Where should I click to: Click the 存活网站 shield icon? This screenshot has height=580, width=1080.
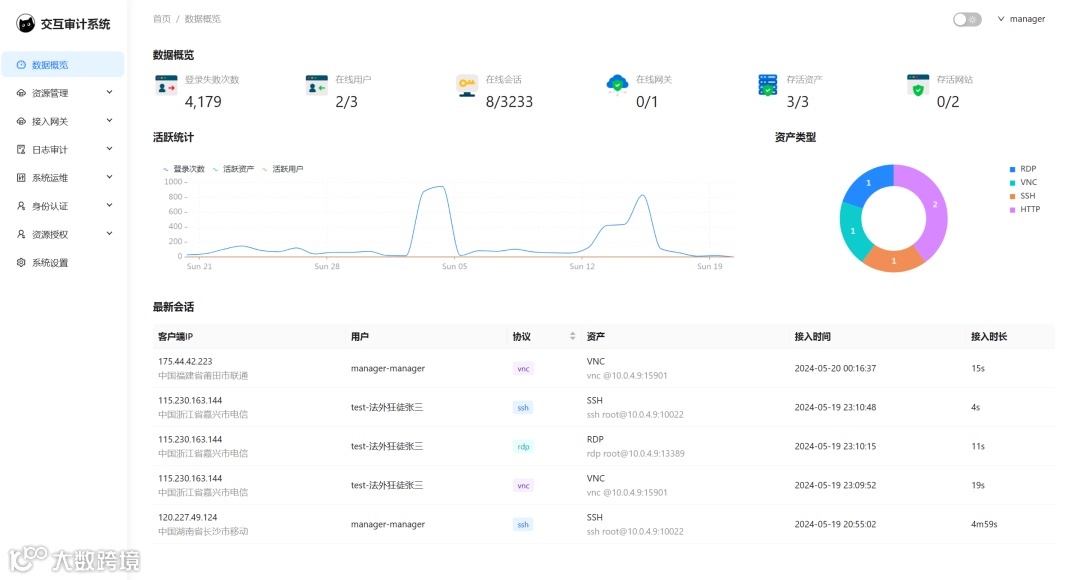tap(917, 85)
